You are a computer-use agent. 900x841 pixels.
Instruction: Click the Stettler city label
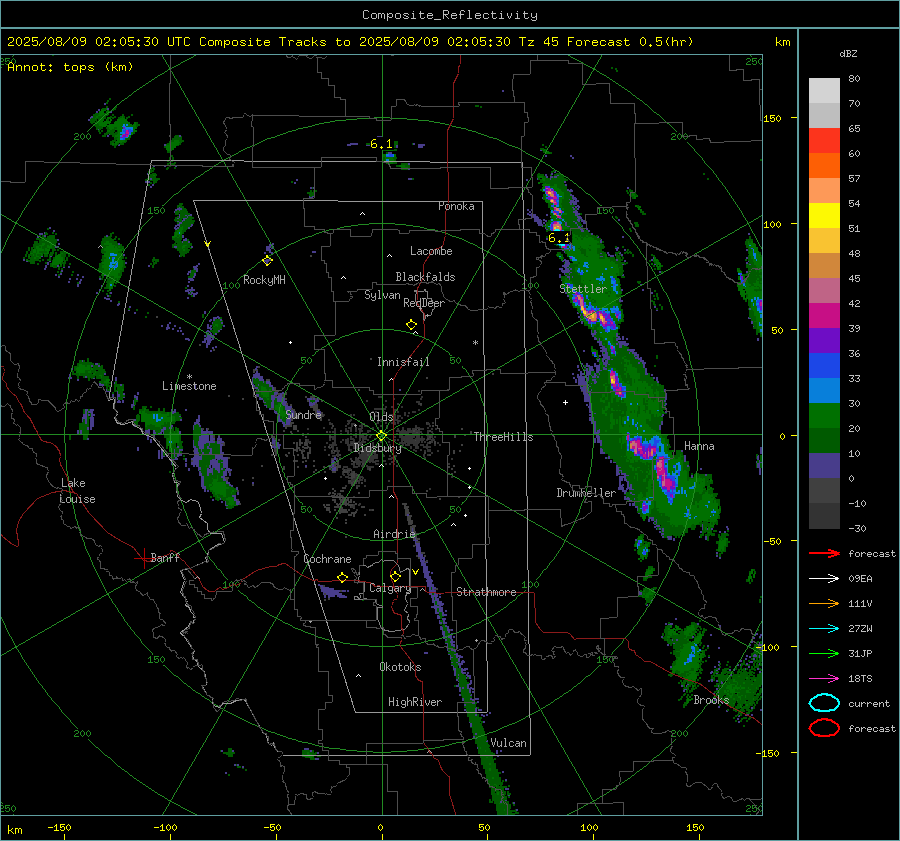point(583,289)
